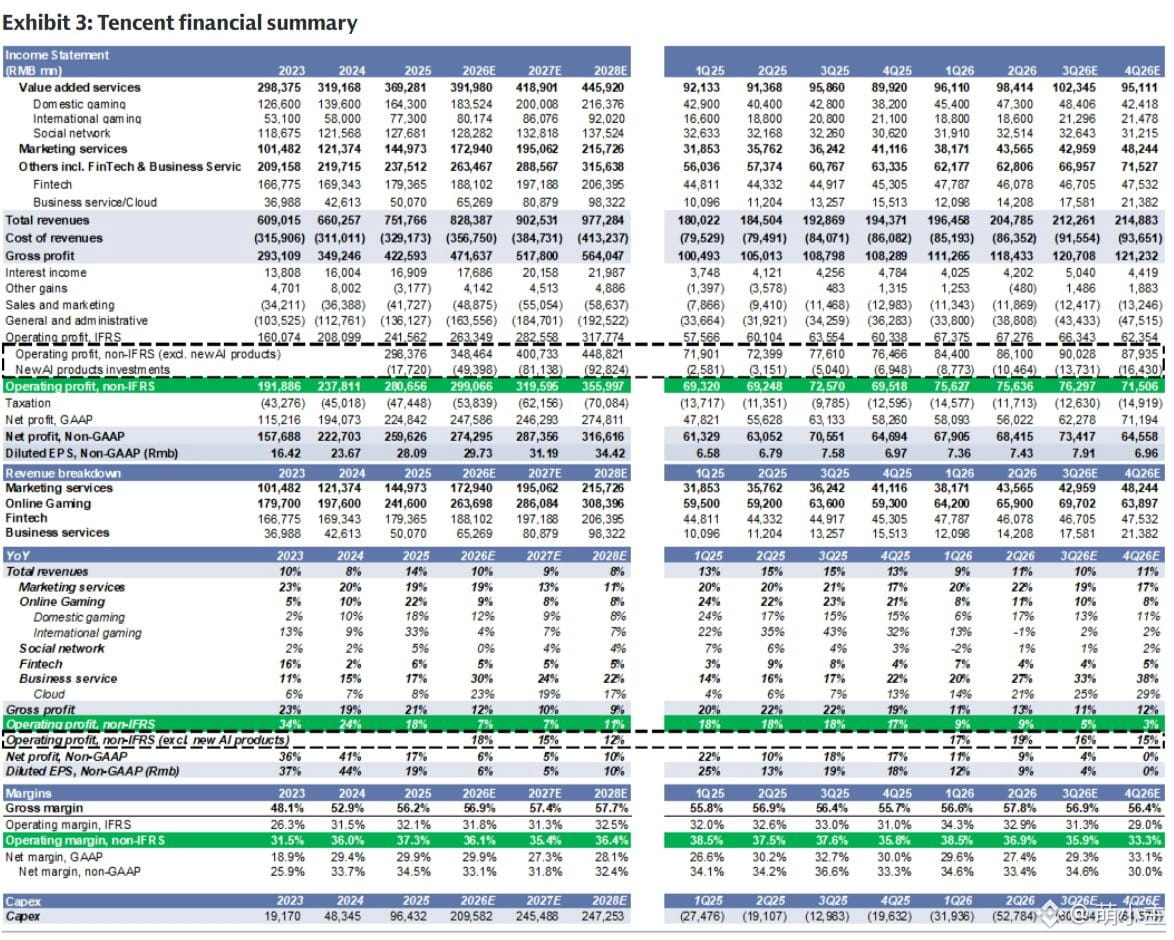Click Total revenues 2023 value "609,015"
This screenshot has width=1174, height=940.
(279, 220)
